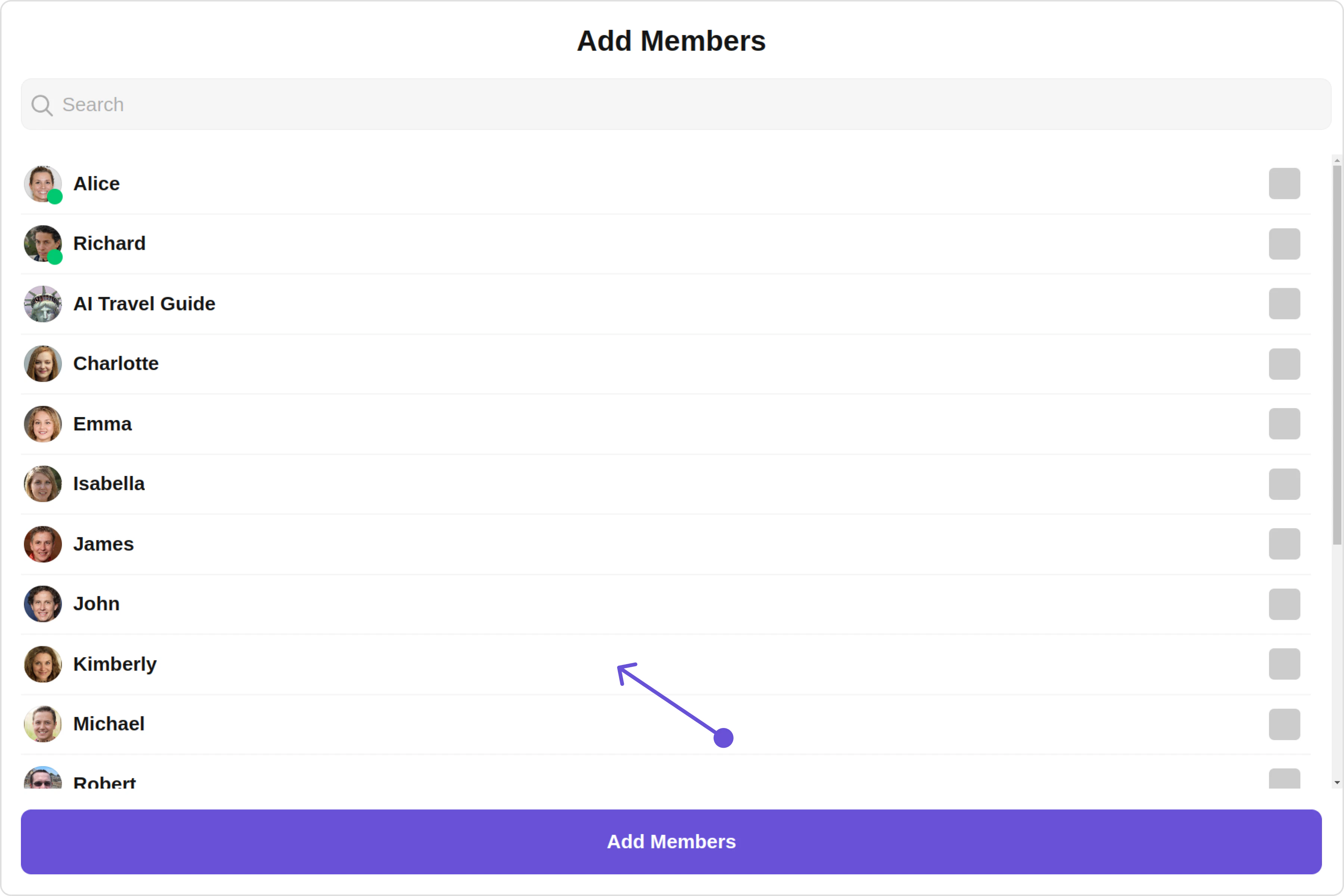The height and width of the screenshot is (896, 1344).
Task: Select Richard's checkbox
Action: click(1284, 244)
